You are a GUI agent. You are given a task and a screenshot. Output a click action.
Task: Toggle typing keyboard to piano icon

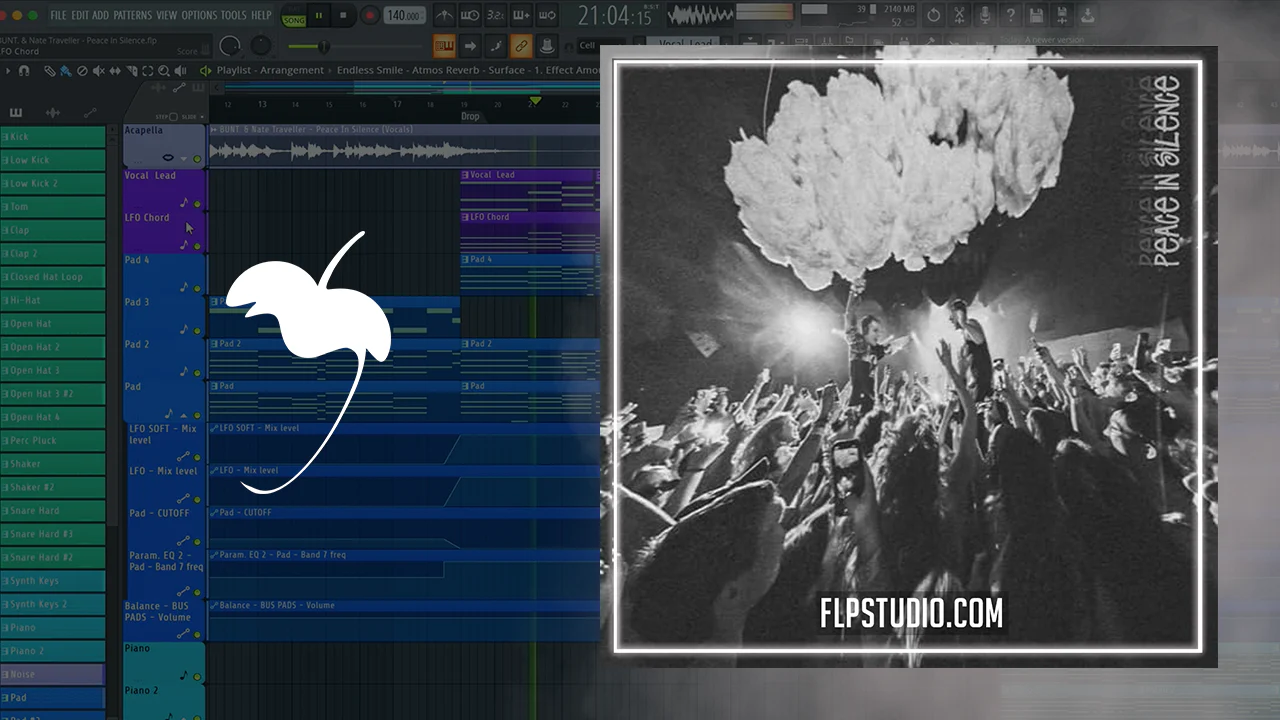tap(445, 46)
